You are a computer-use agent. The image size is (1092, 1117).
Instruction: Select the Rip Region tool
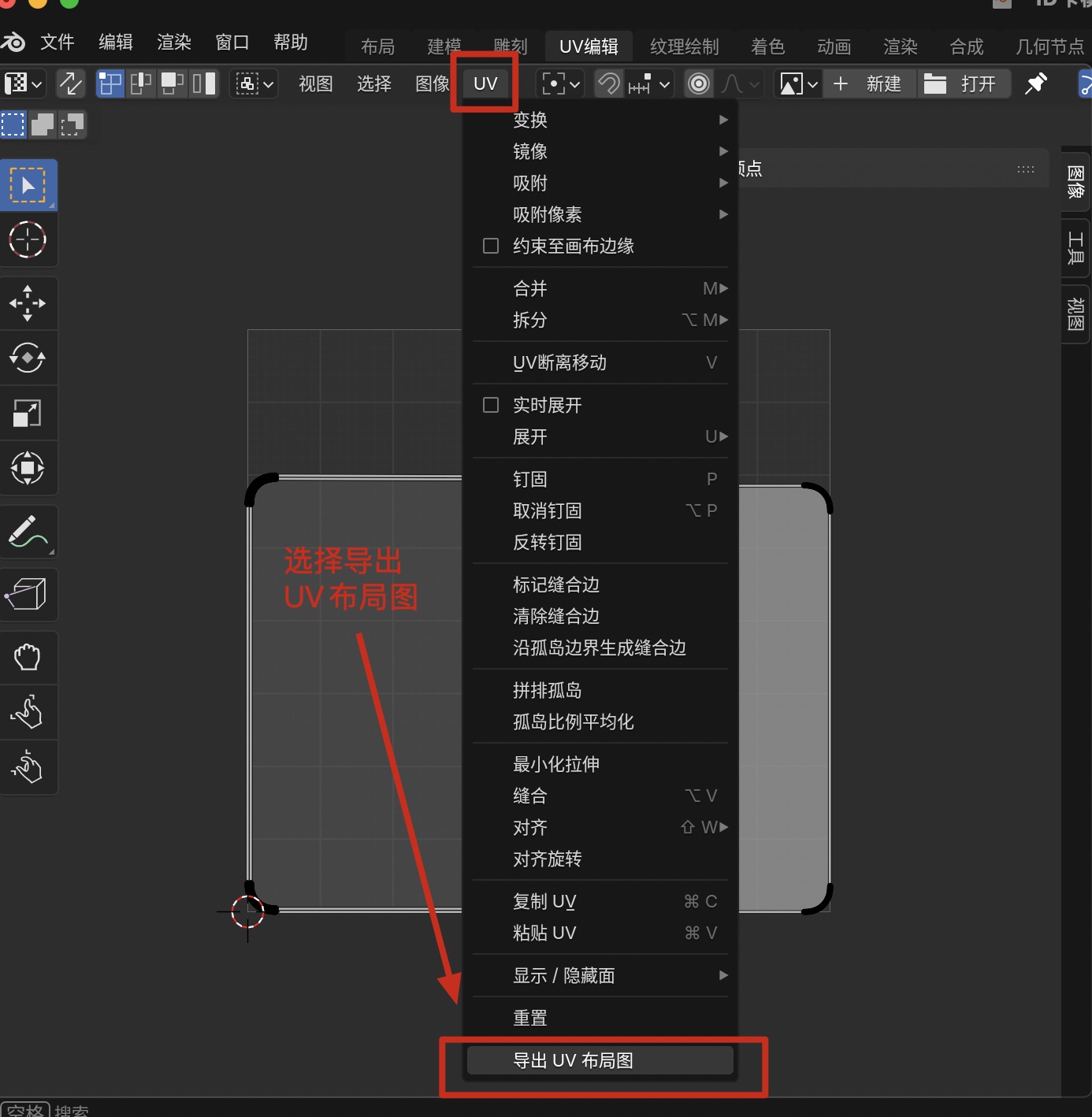tap(28, 594)
